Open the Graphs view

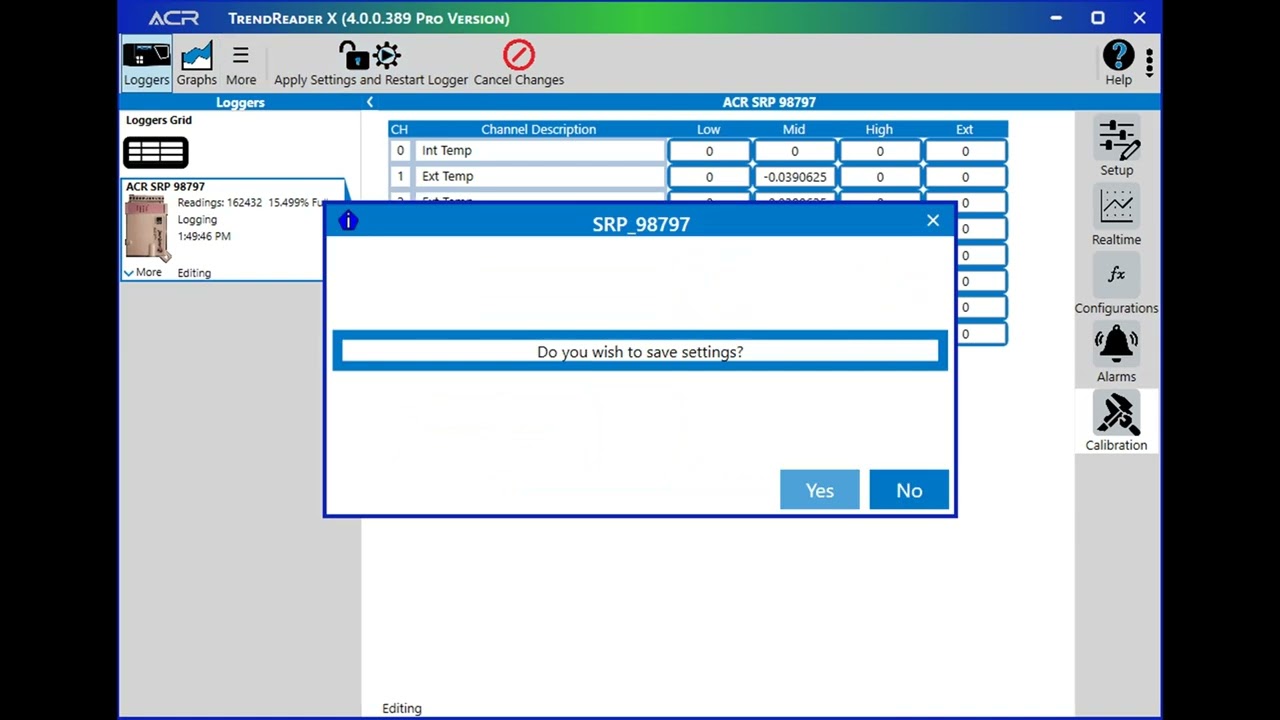point(196,64)
